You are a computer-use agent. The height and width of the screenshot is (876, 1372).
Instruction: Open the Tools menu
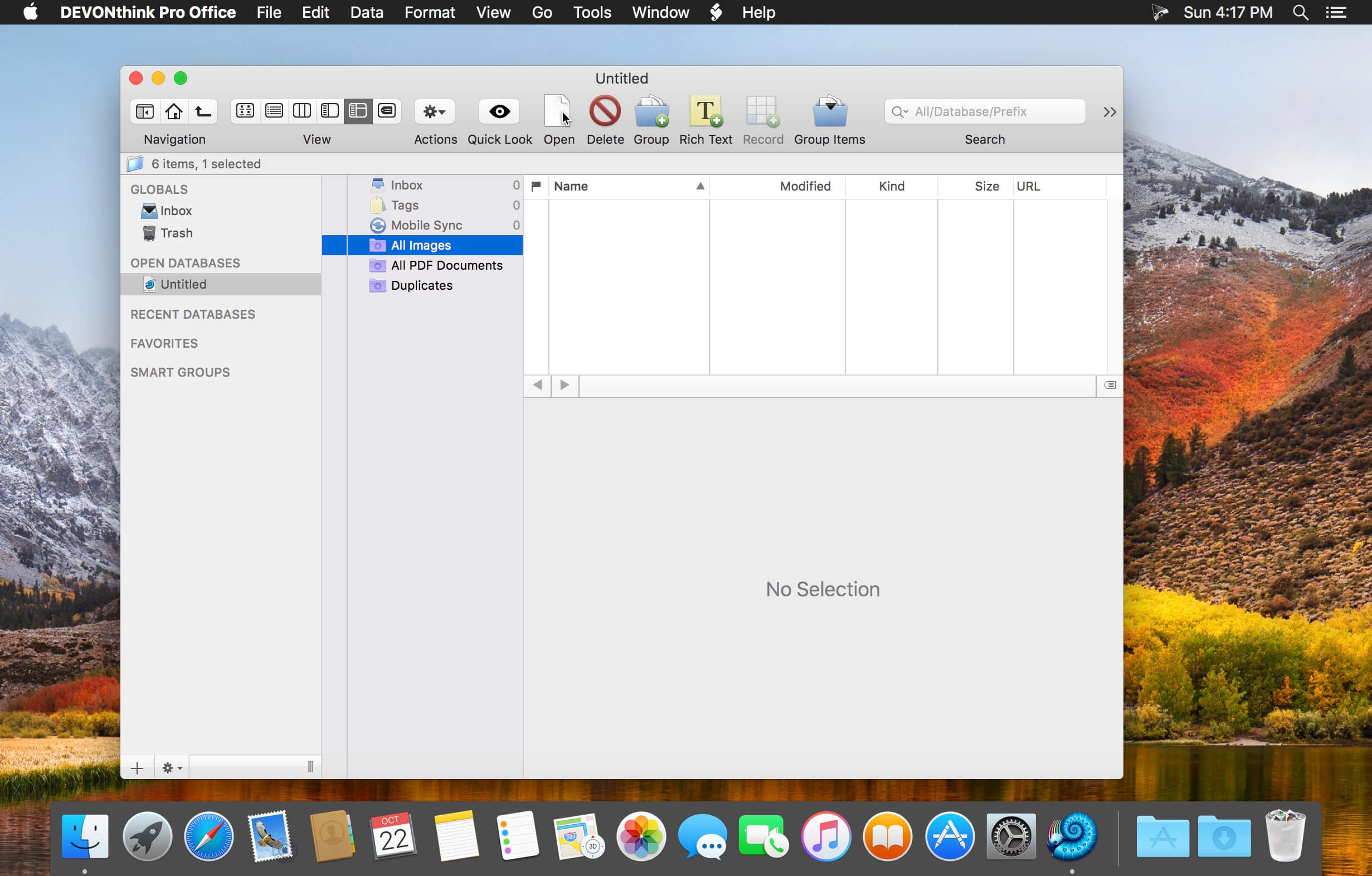(x=591, y=12)
